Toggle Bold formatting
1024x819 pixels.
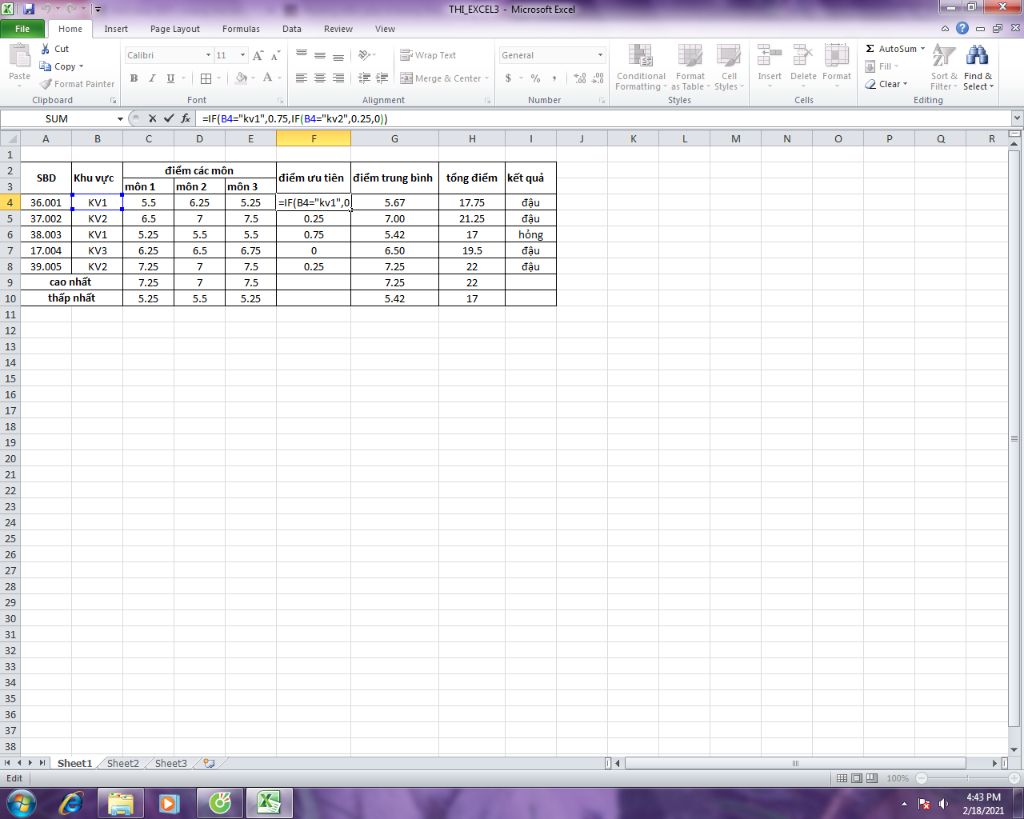click(134, 78)
